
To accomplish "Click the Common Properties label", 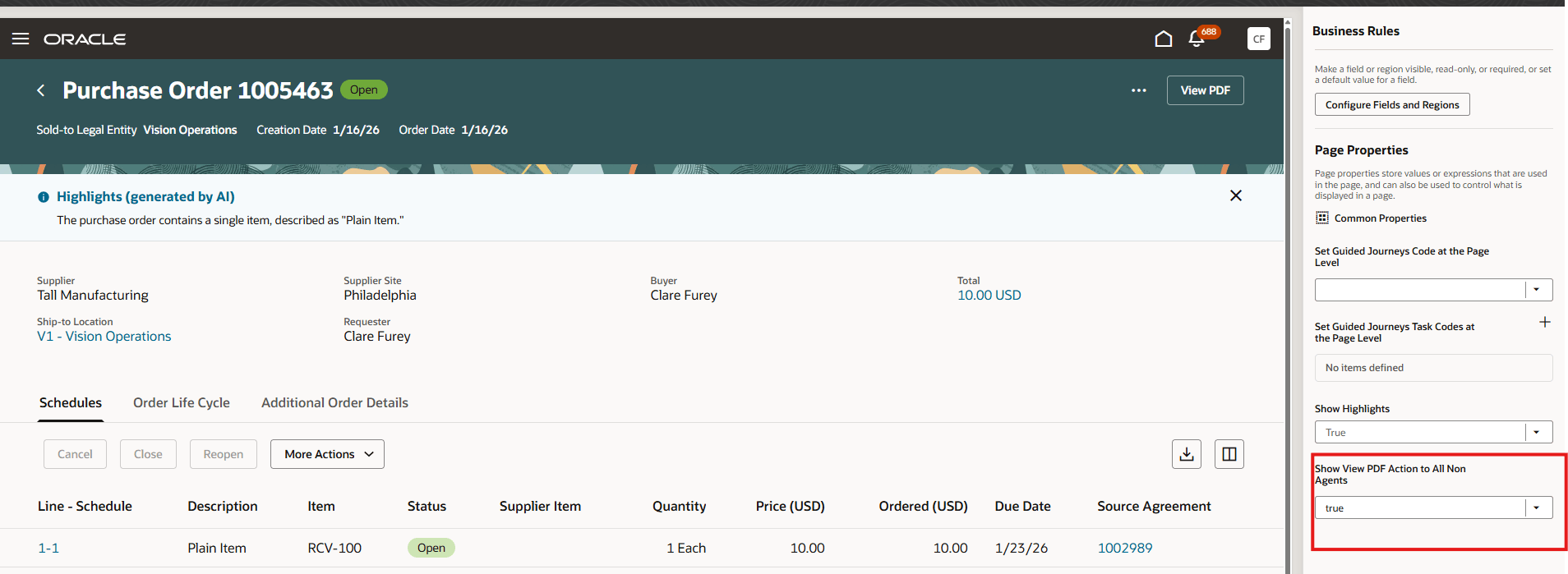I will 1380,218.
